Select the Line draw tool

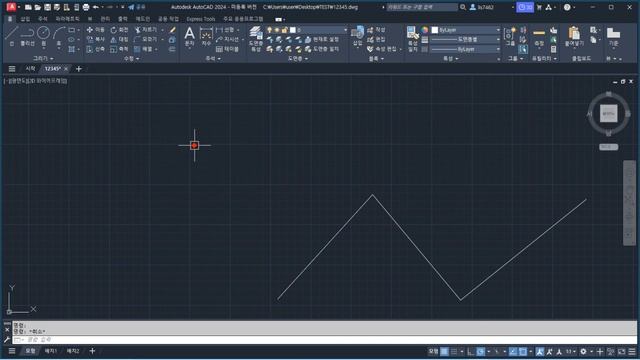(11, 36)
